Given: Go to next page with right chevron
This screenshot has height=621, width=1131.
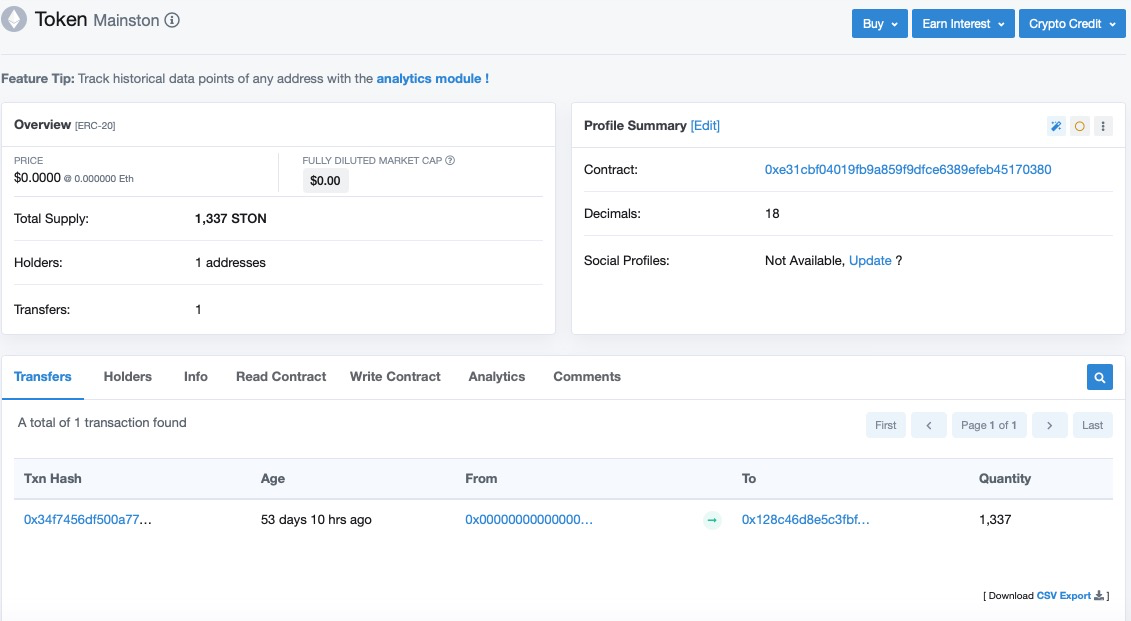Looking at the screenshot, I should point(1049,425).
